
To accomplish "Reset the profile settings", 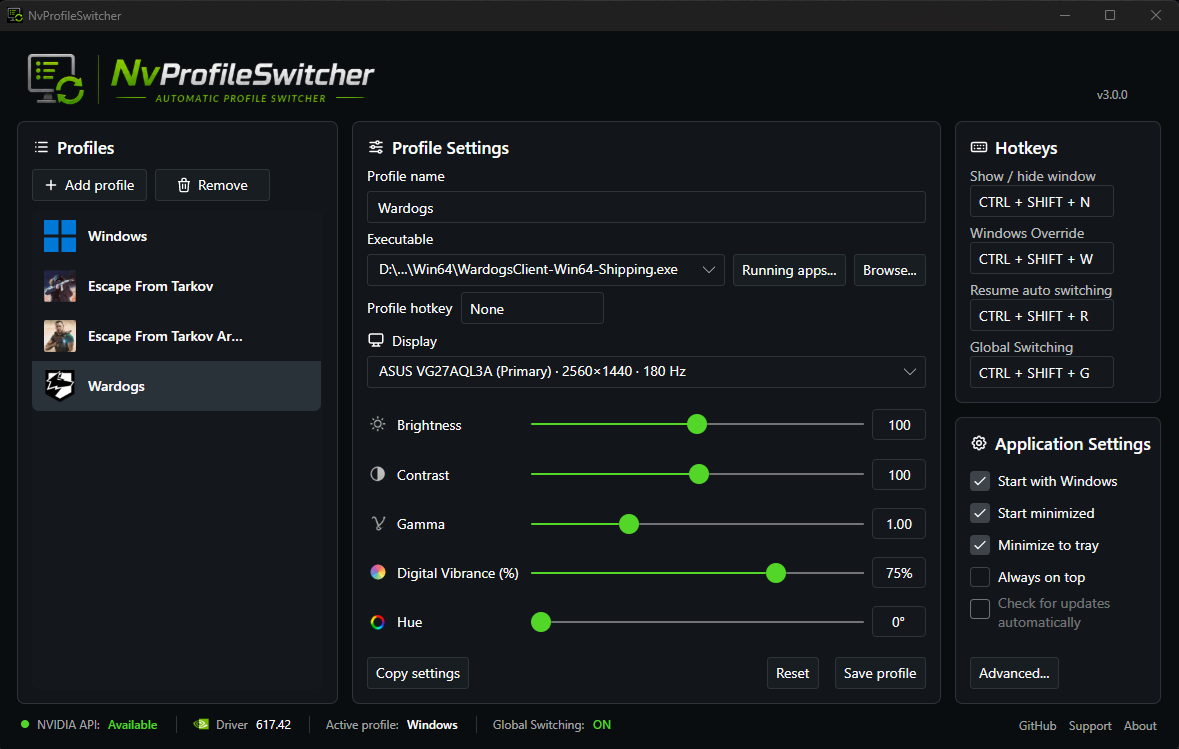I will [x=793, y=673].
